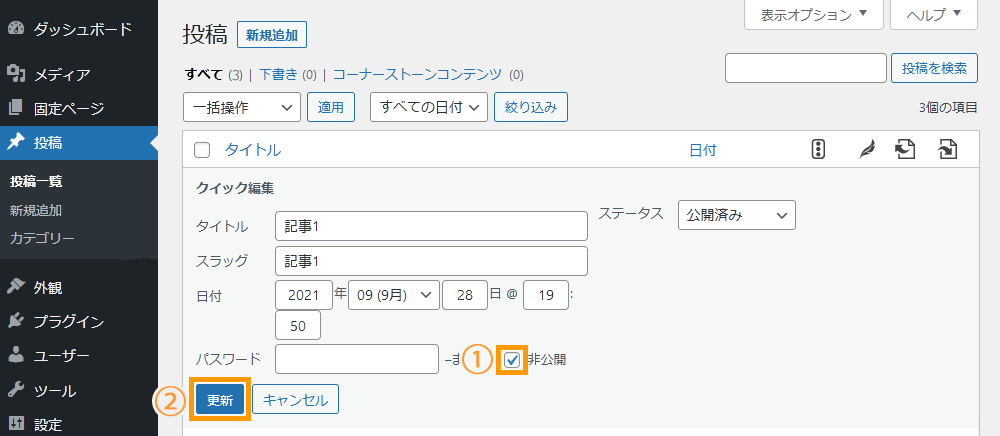Viewport: 1000px width, 436px height.
Task: Open 固定ページ menu item
Action: [x=69, y=108]
